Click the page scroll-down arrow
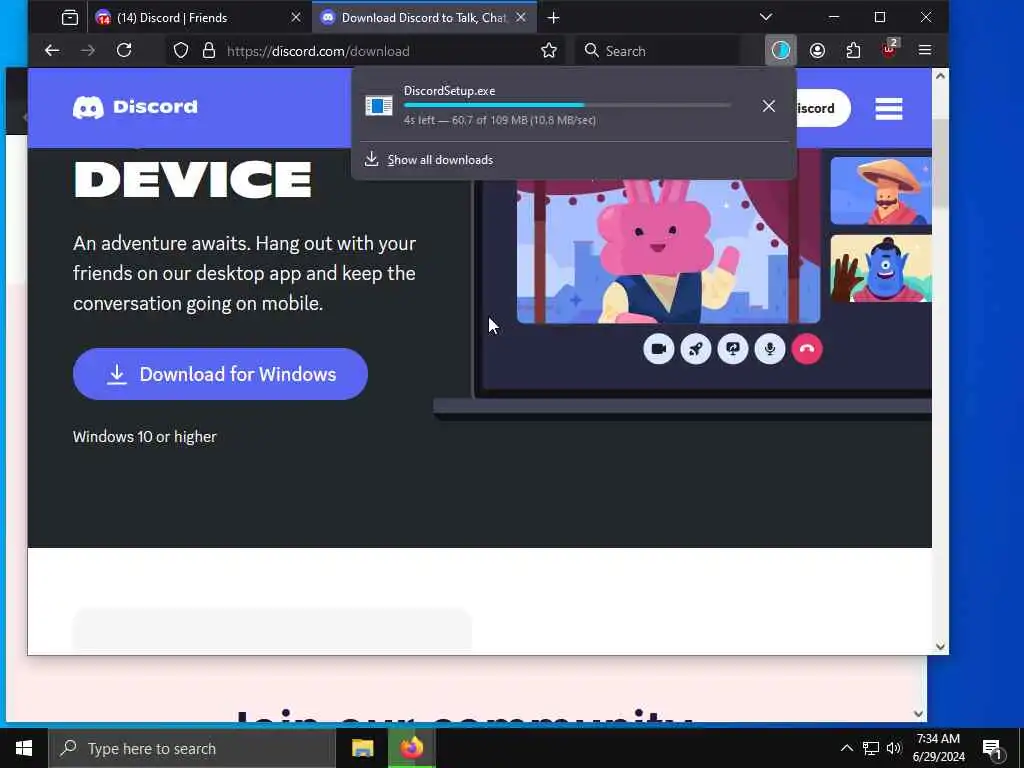The image size is (1024, 768). [940, 647]
